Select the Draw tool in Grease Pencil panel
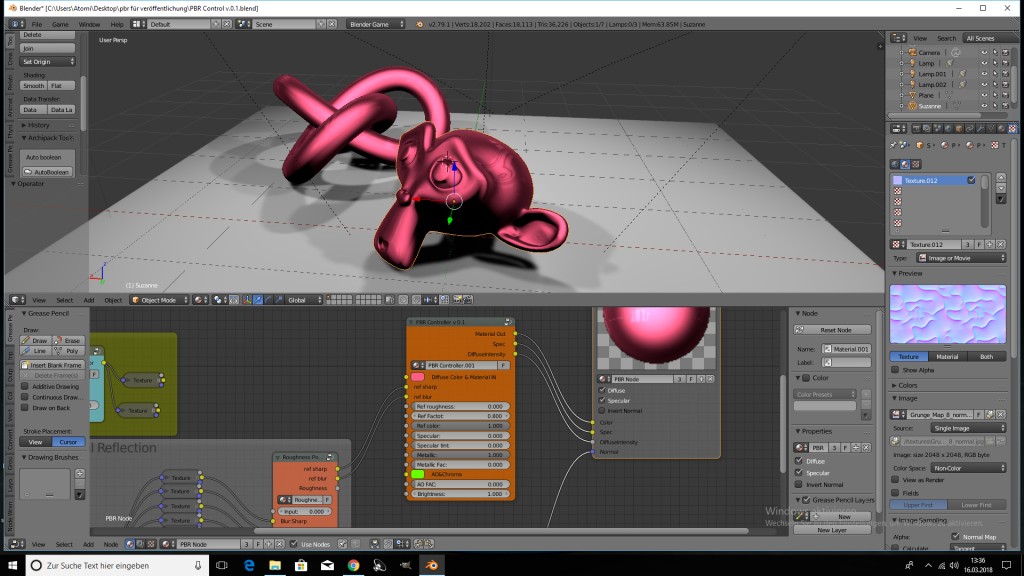The width and height of the screenshot is (1024, 576). click(x=37, y=340)
